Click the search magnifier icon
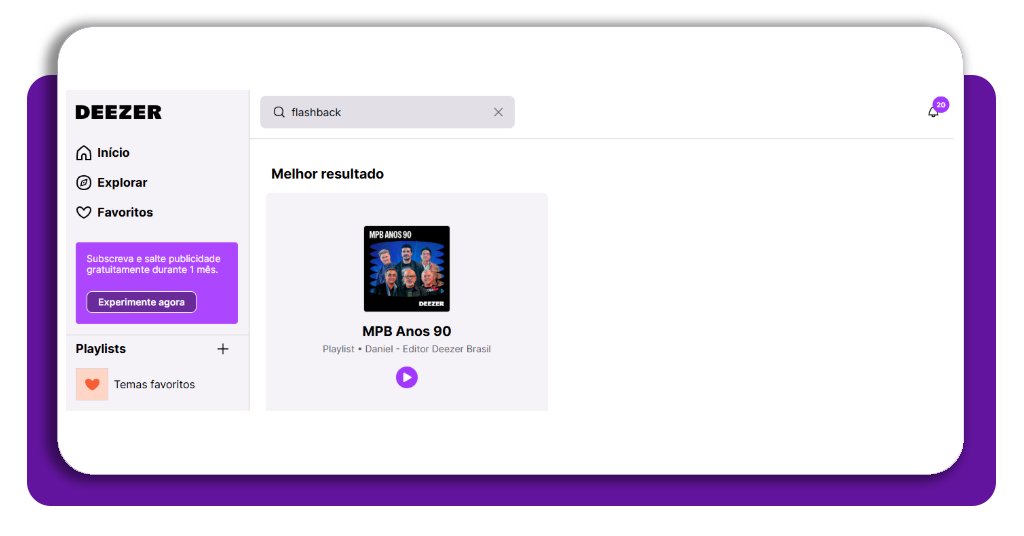 click(279, 112)
